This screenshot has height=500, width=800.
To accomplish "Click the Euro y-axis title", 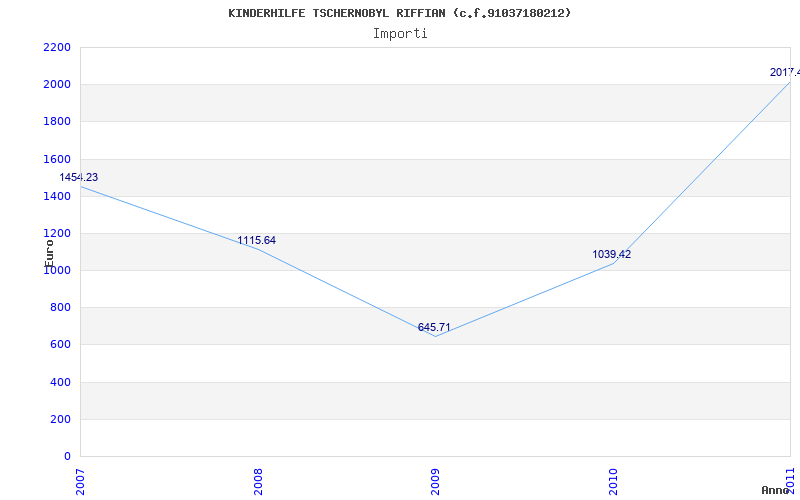I will 49,253.
